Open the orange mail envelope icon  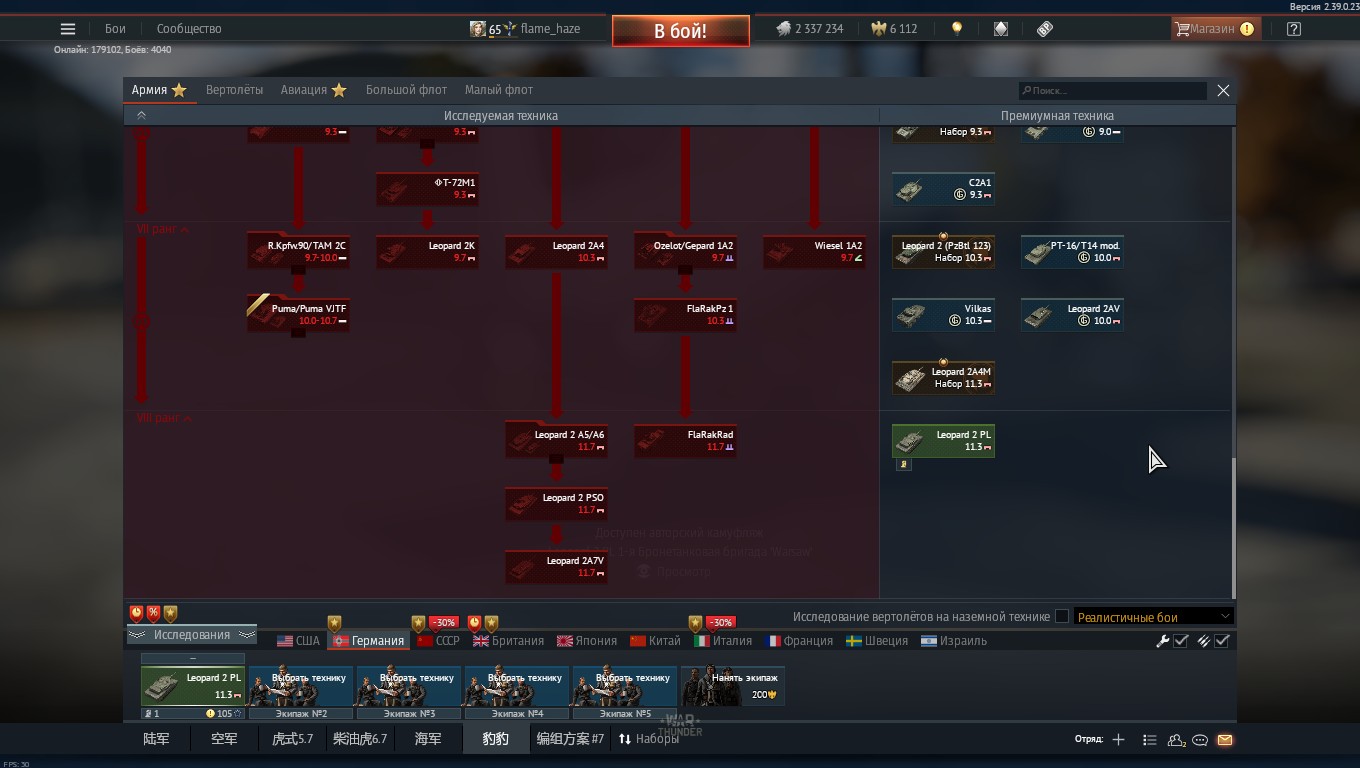coord(1224,740)
